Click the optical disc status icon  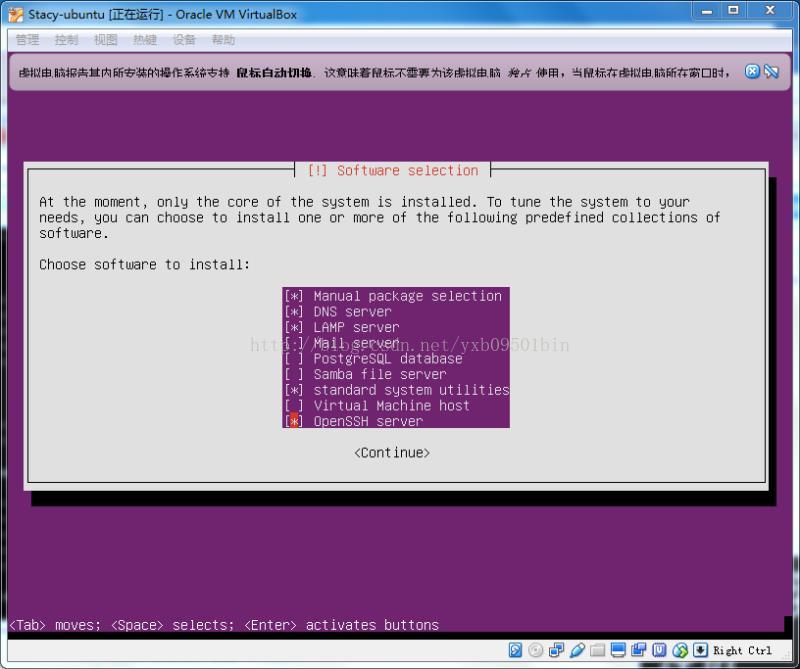click(536, 650)
